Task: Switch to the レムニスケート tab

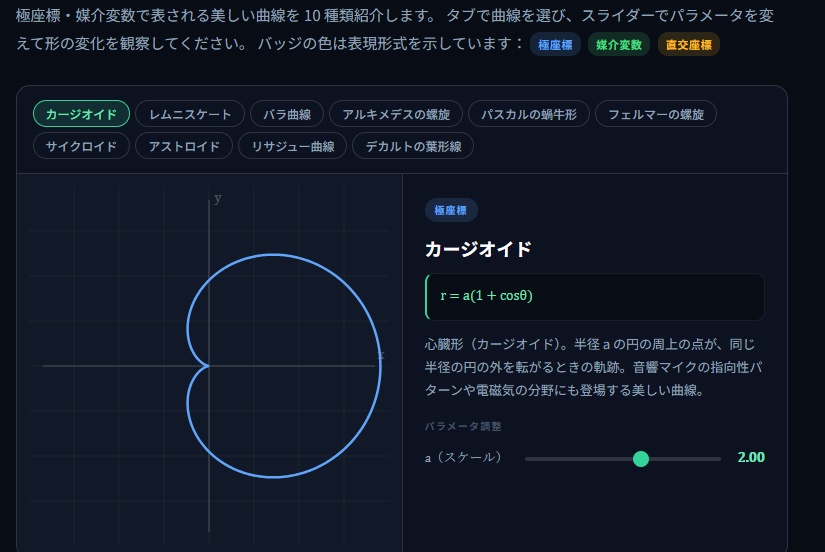Action: (x=190, y=114)
